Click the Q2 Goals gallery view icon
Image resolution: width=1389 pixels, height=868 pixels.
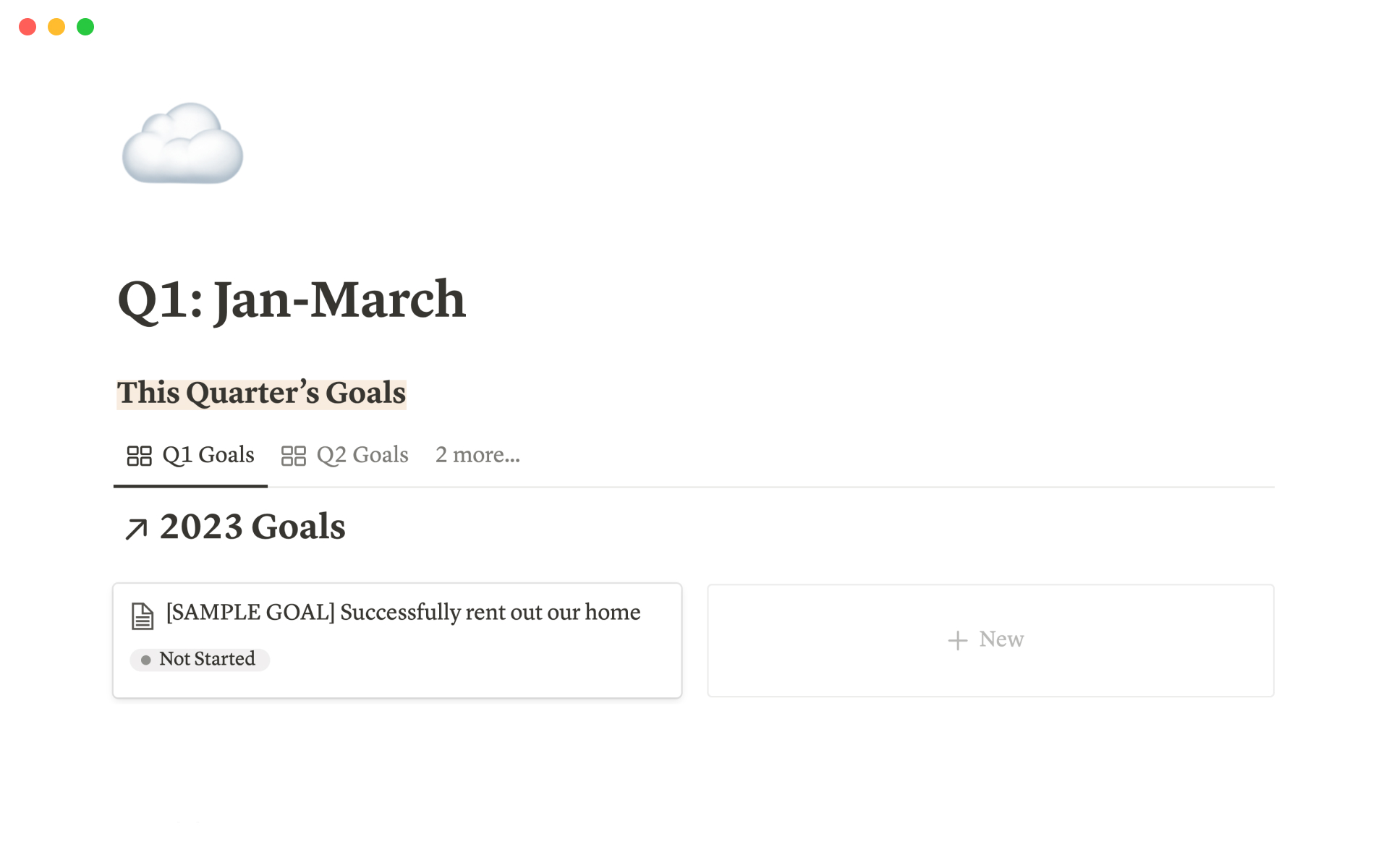click(x=293, y=456)
